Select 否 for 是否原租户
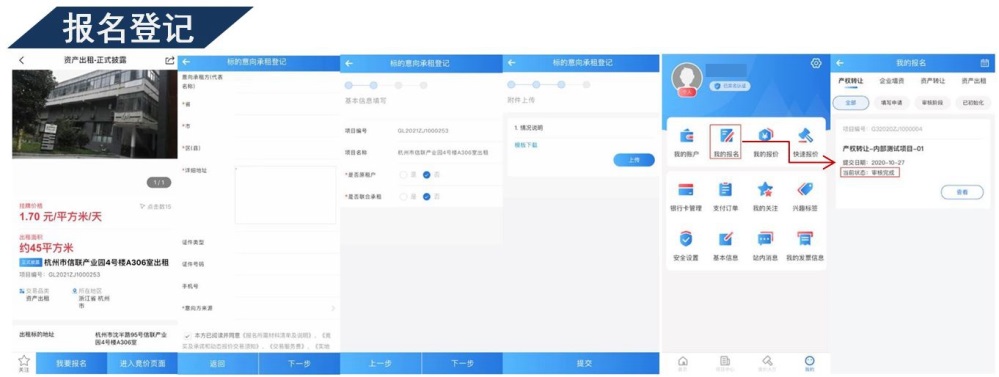The width and height of the screenshot is (999, 377). point(427,174)
